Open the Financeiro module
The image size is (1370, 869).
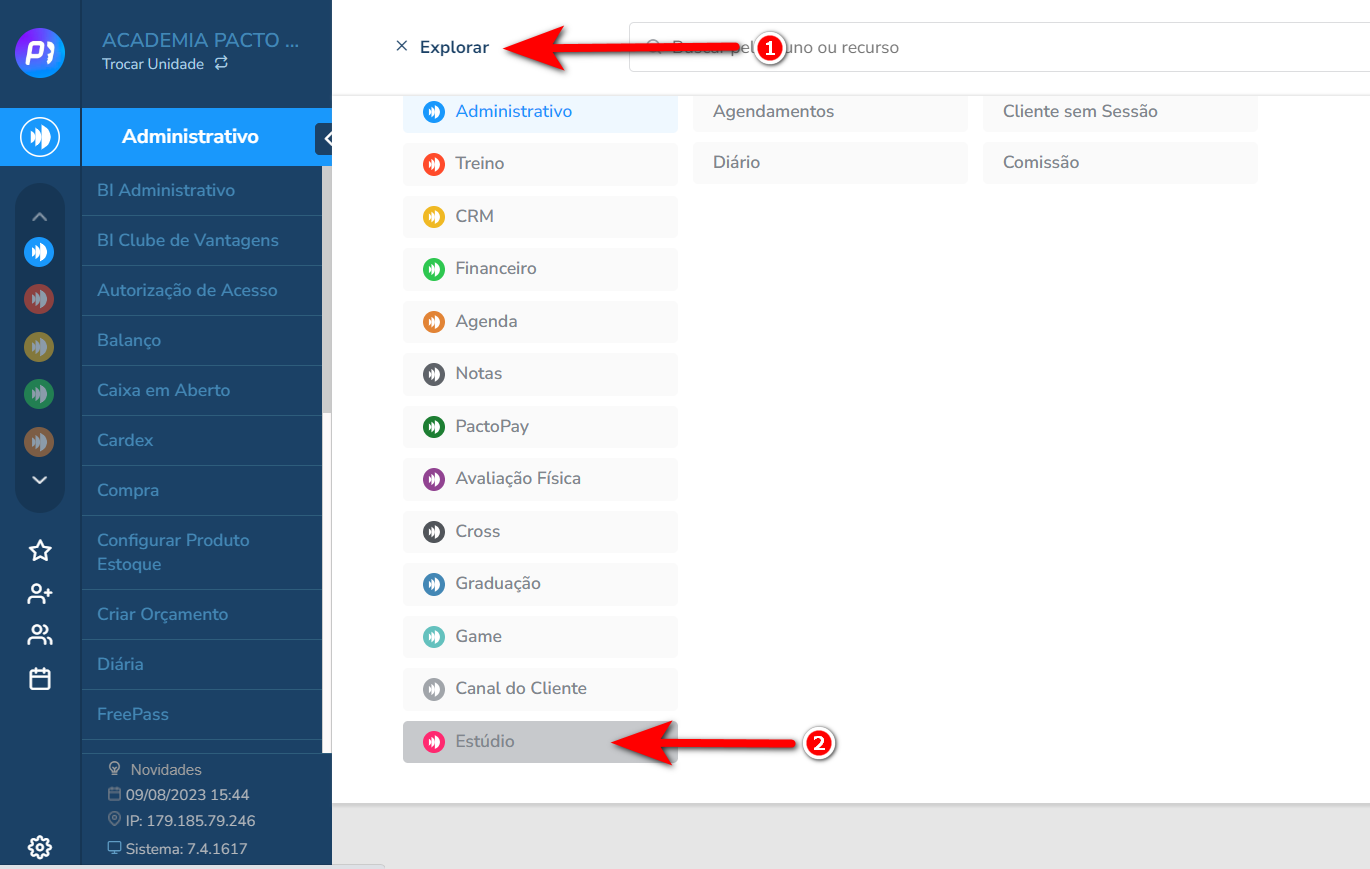[540, 269]
